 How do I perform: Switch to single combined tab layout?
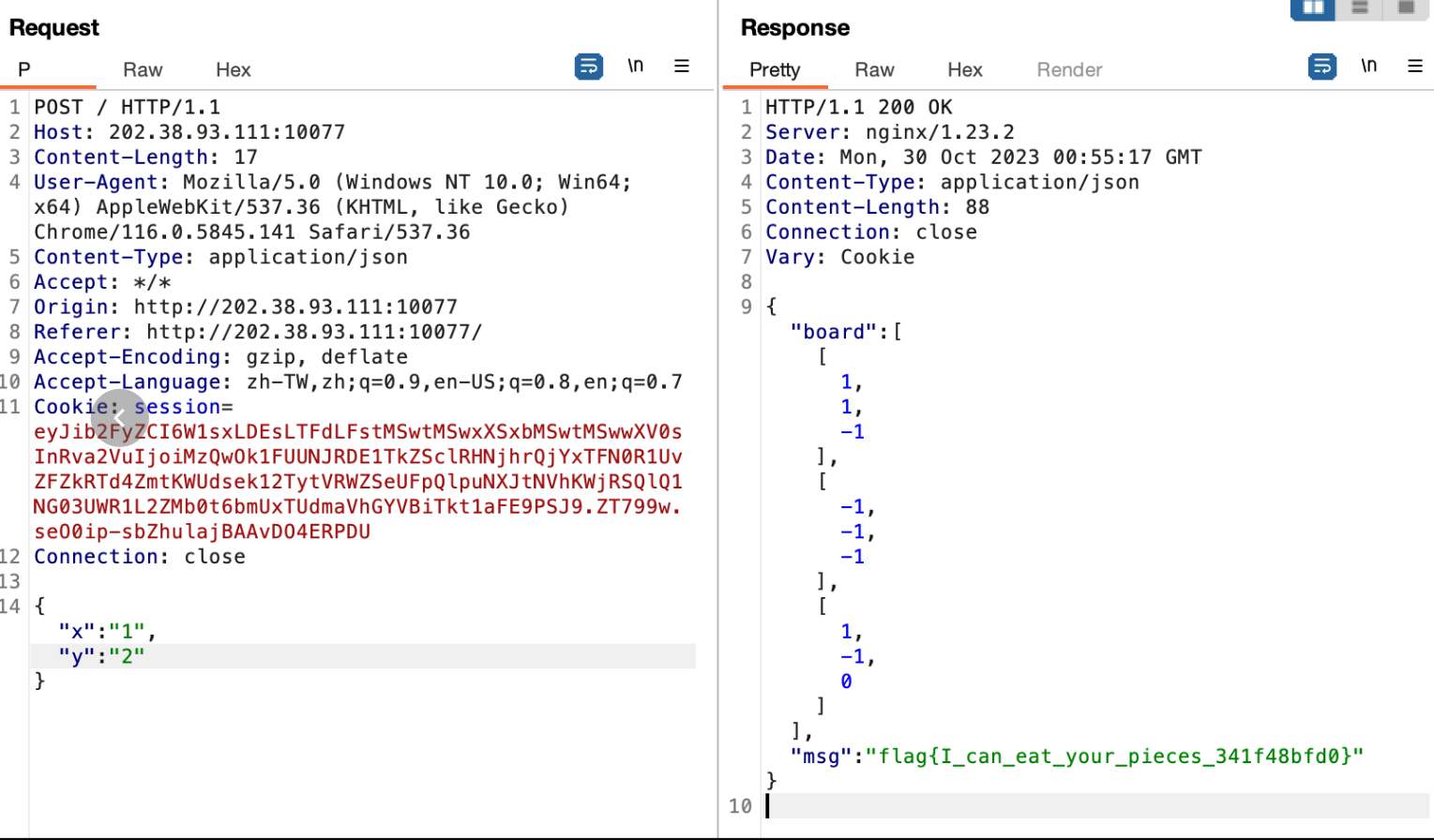click(1405, 8)
